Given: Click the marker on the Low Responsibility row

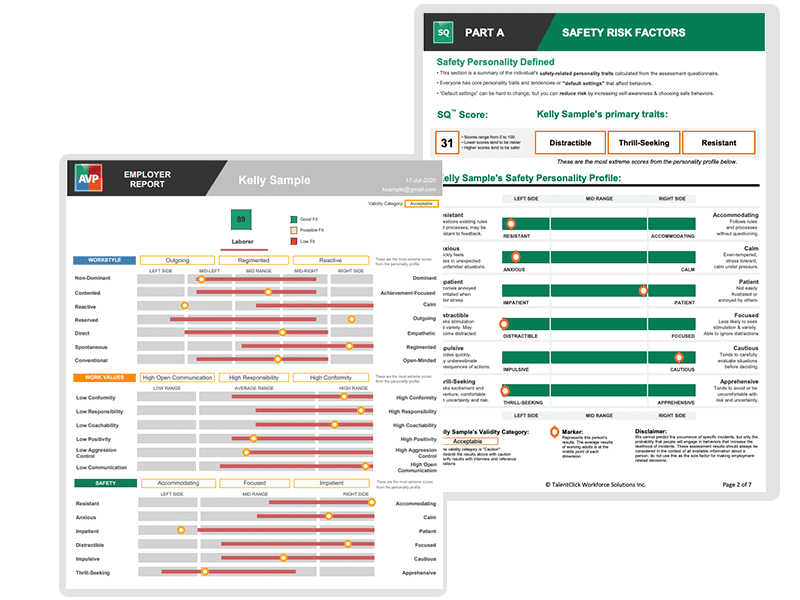Looking at the screenshot, I should point(361,410).
